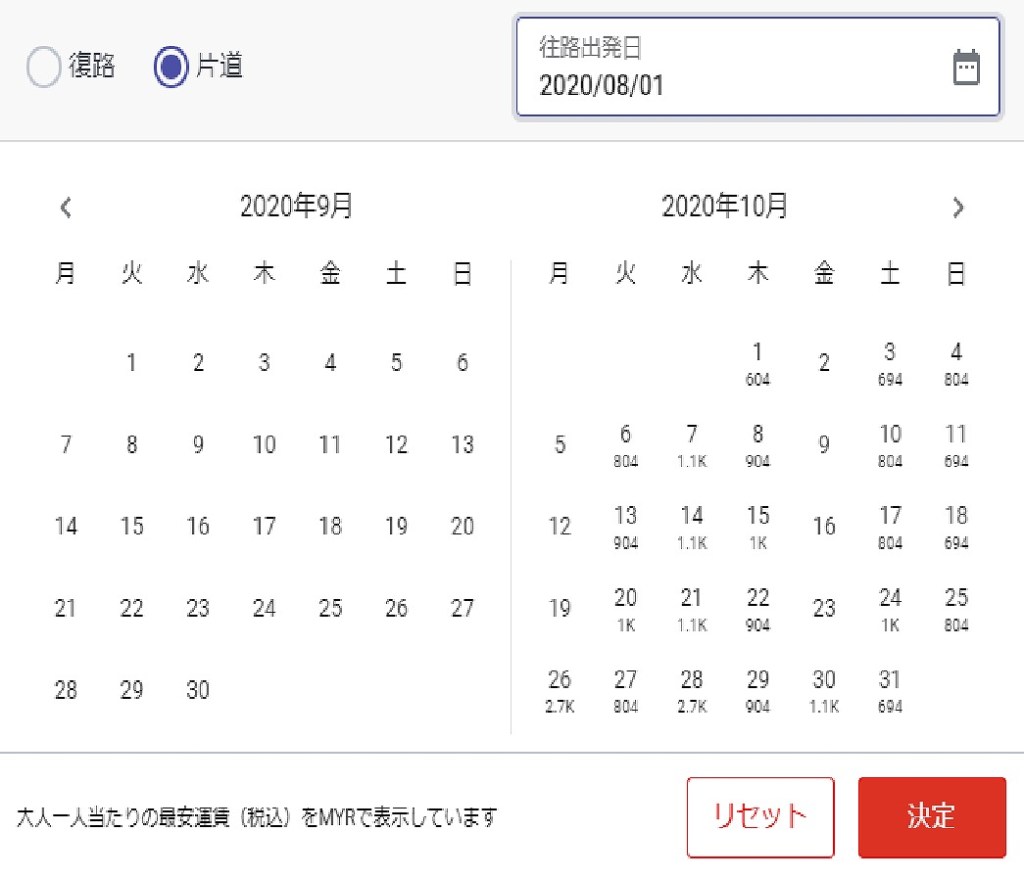Select September 15 in the calendar
This screenshot has width=1024, height=878.
coord(132,527)
